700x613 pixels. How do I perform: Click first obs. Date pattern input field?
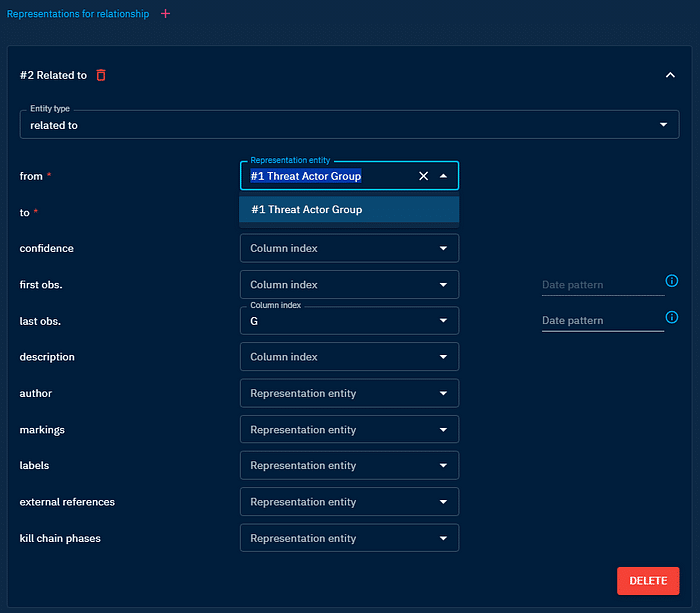tap(601, 285)
